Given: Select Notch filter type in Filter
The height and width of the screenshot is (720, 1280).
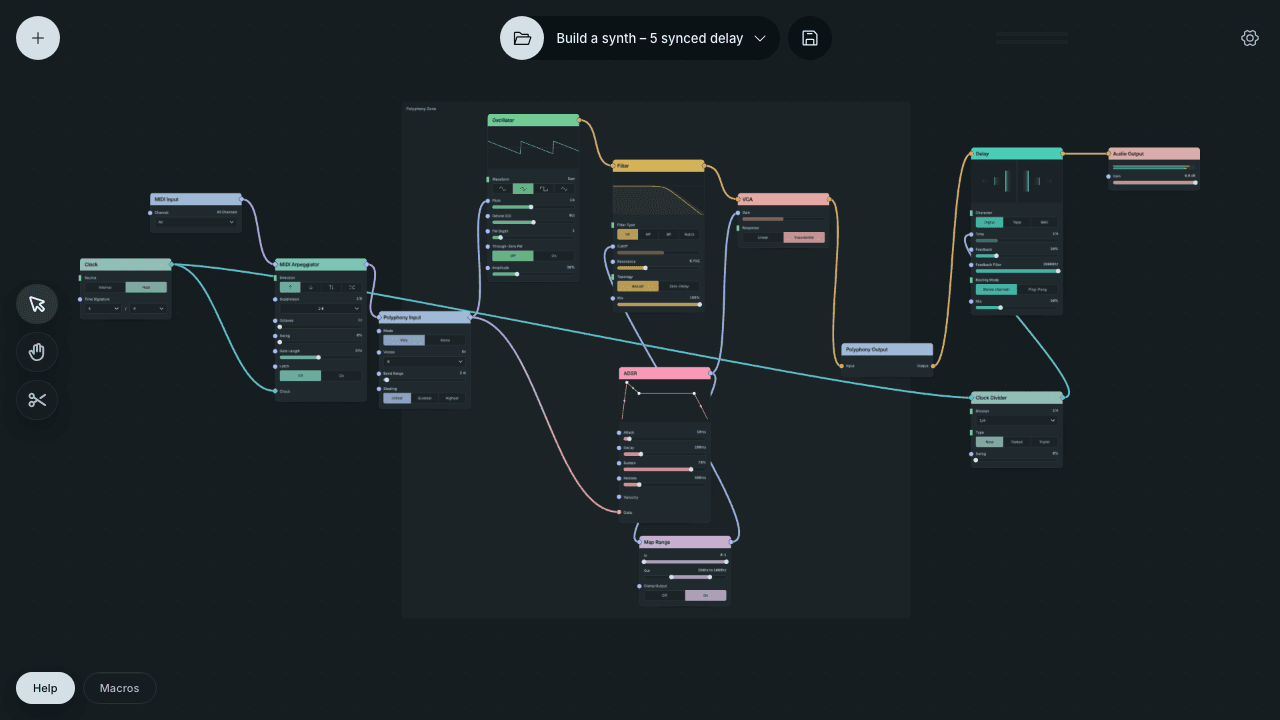Looking at the screenshot, I should (690, 234).
